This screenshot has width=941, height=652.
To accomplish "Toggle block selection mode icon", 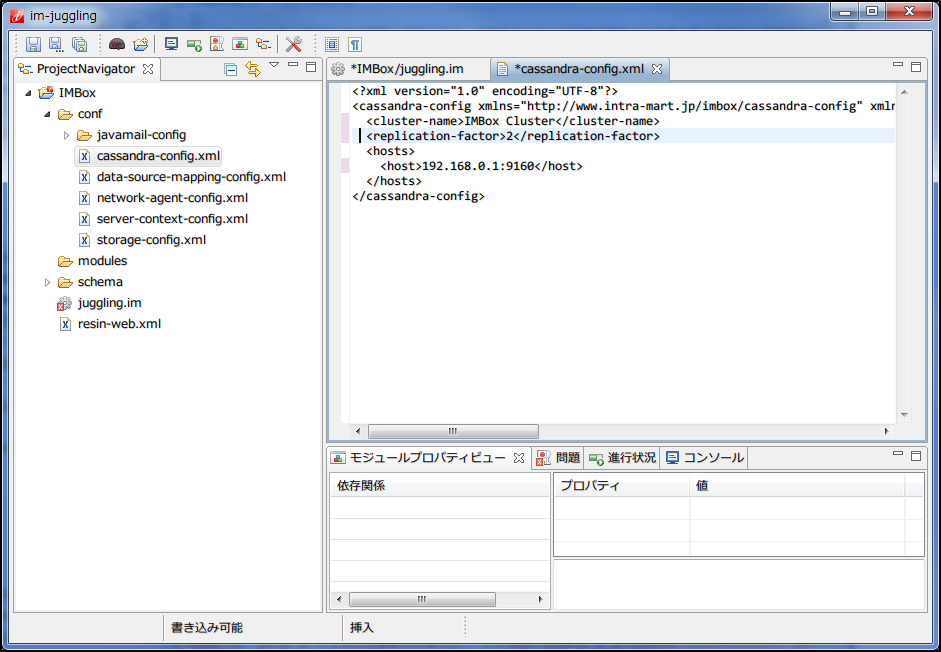I will pyautogui.click(x=332, y=44).
